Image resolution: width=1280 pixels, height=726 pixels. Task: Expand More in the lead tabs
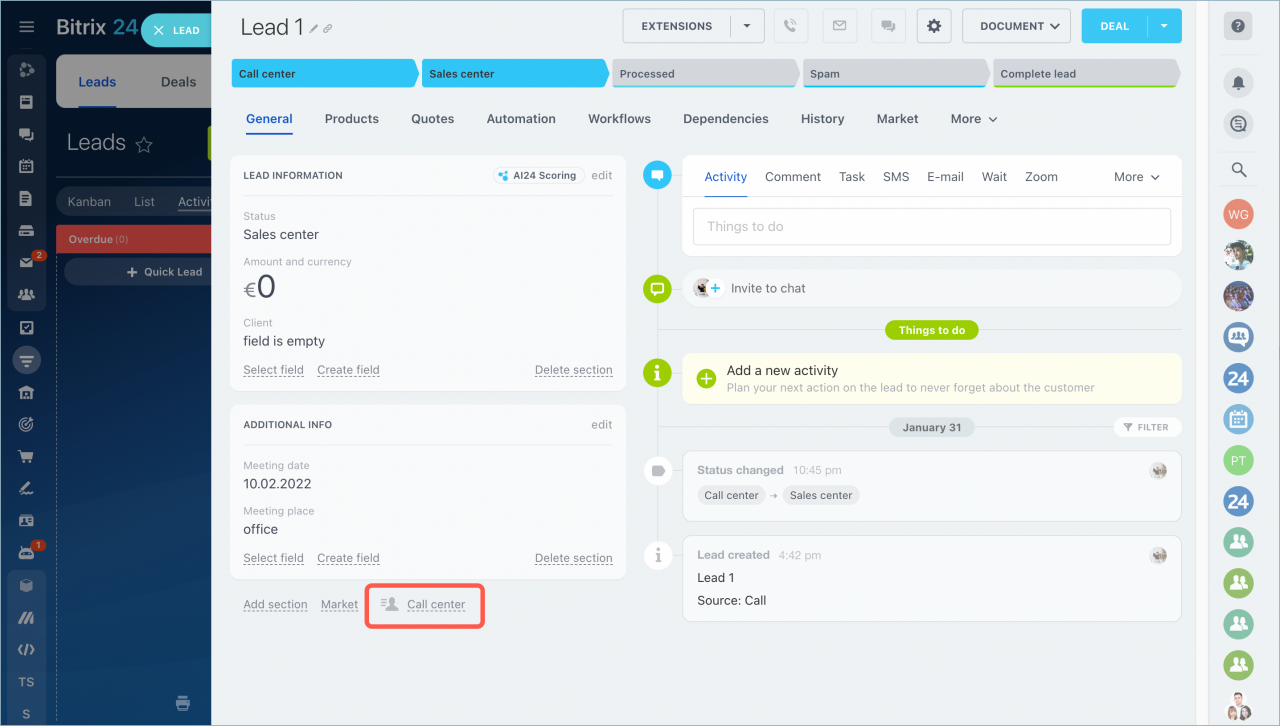point(974,119)
